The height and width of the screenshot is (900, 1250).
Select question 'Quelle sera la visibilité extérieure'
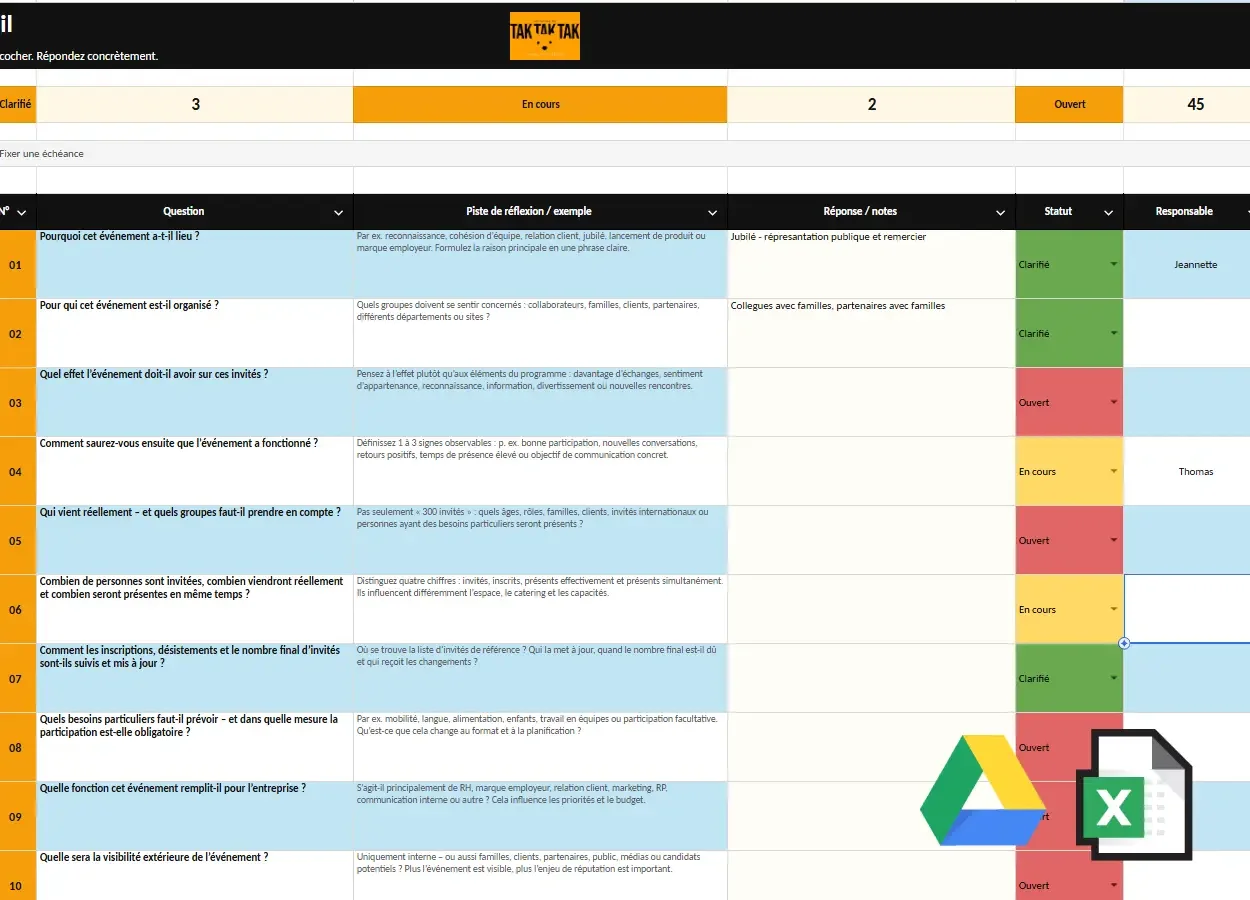click(x=153, y=857)
